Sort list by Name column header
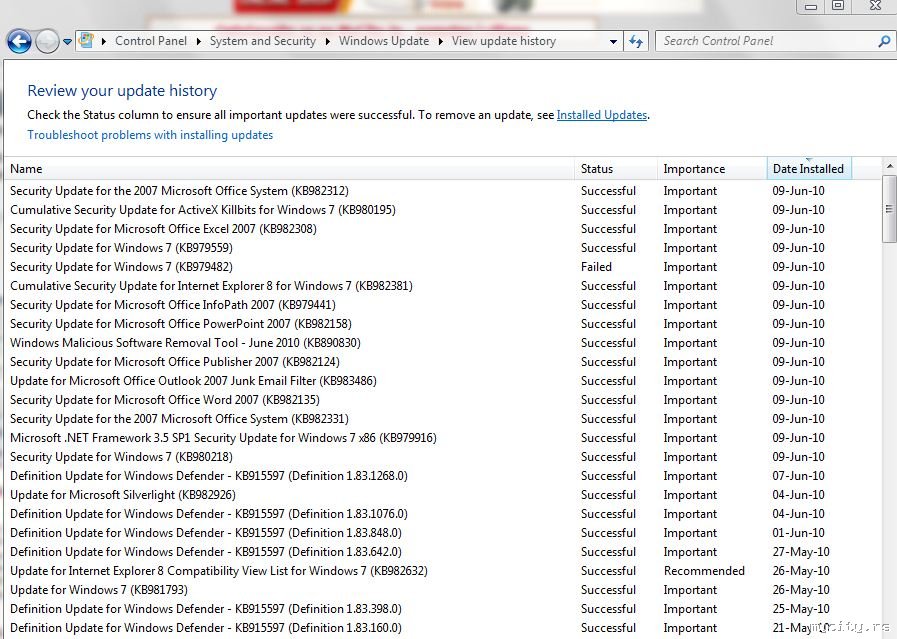897x639 pixels. click(289, 169)
